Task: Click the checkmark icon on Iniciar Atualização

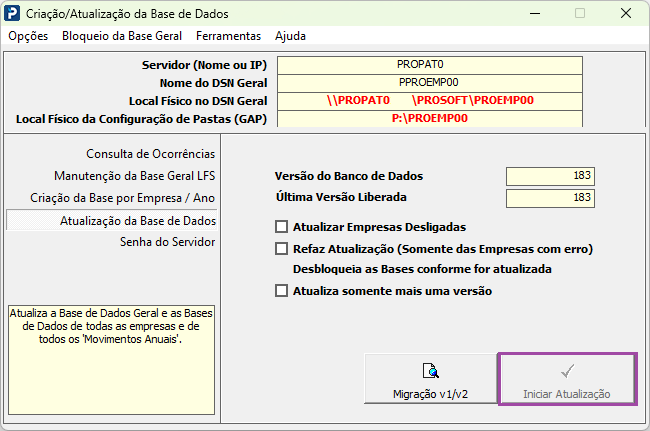Action: [x=567, y=371]
